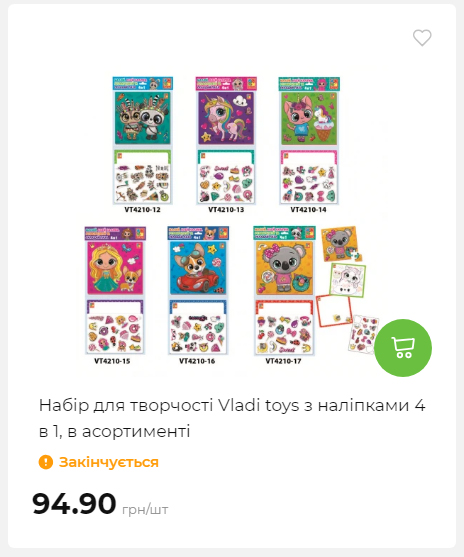464x557 pixels.
Task: Select the VT4210-12 owl and panda set
Action: click(142, 140)
